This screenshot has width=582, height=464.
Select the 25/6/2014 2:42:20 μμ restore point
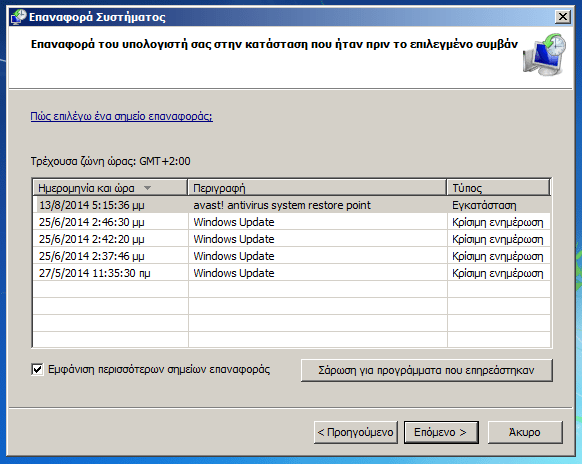[x=291, y=239]
